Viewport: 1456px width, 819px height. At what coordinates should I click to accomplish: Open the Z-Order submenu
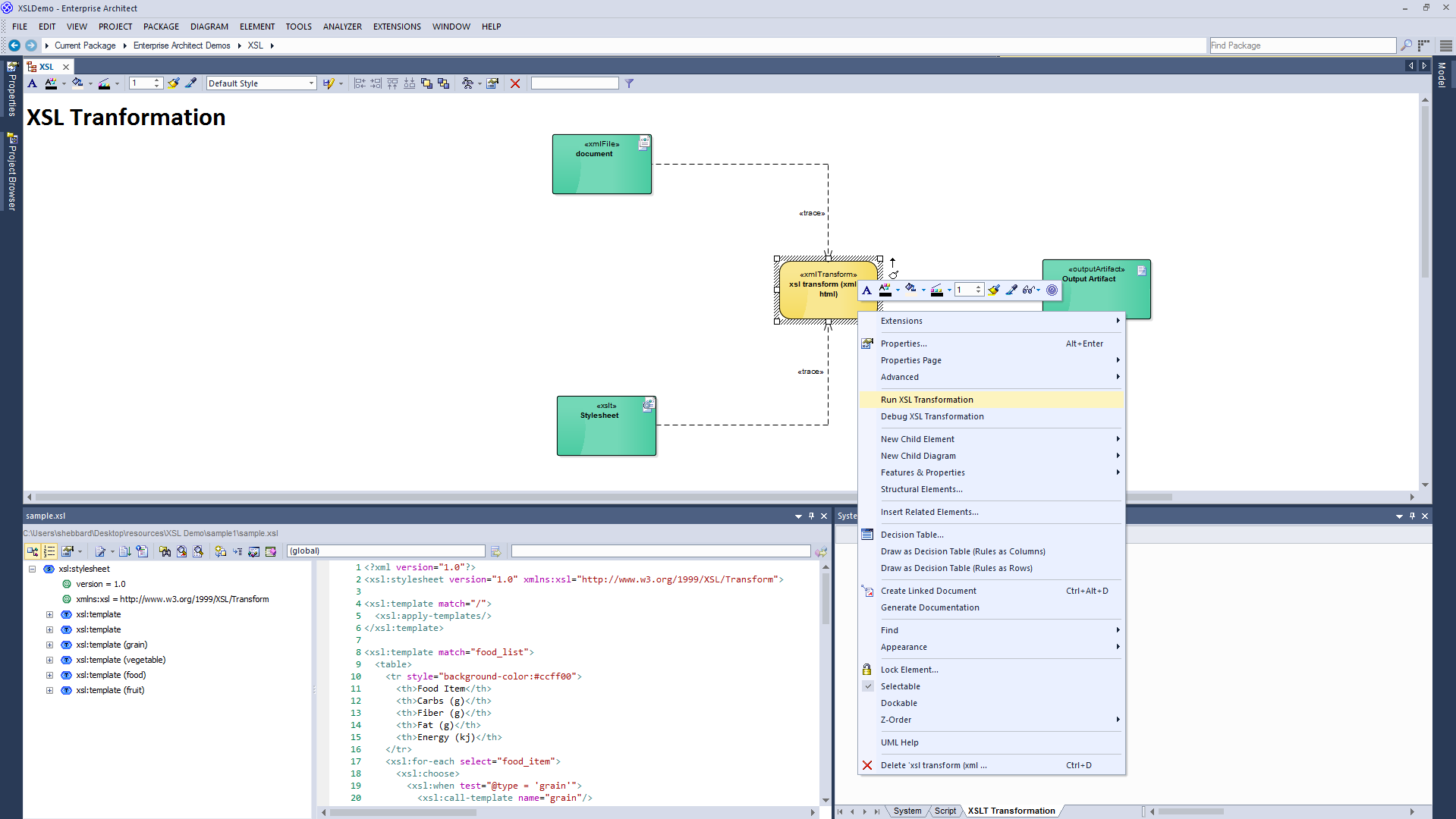(991, 720)
